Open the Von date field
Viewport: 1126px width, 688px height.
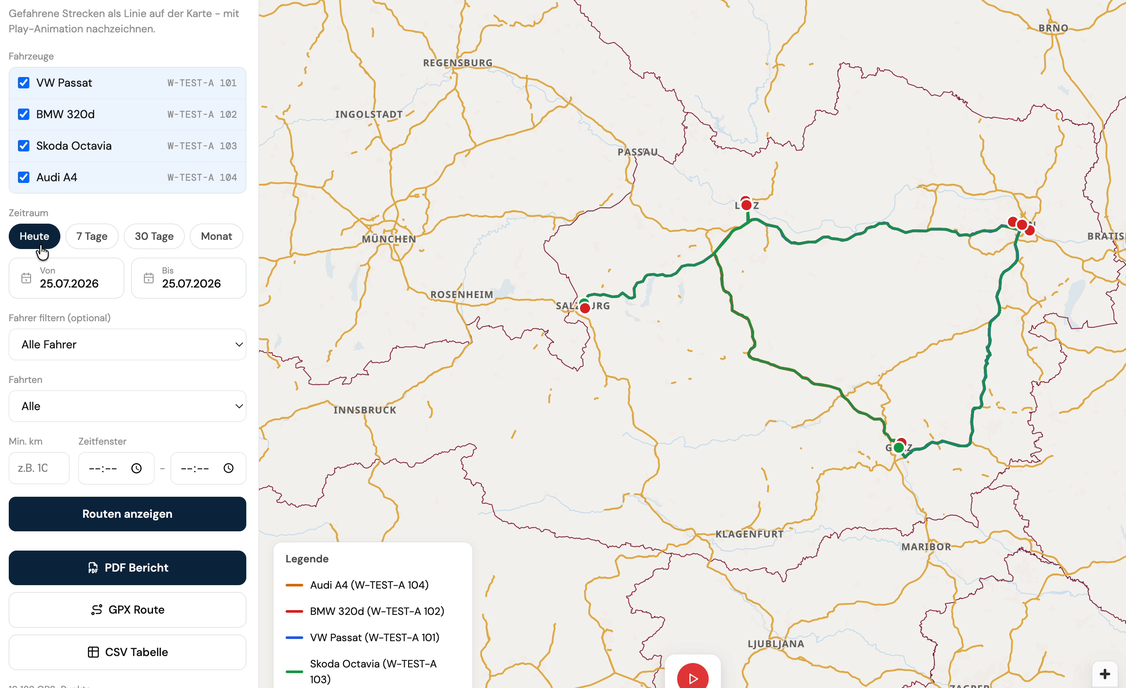tap(66, 278)
